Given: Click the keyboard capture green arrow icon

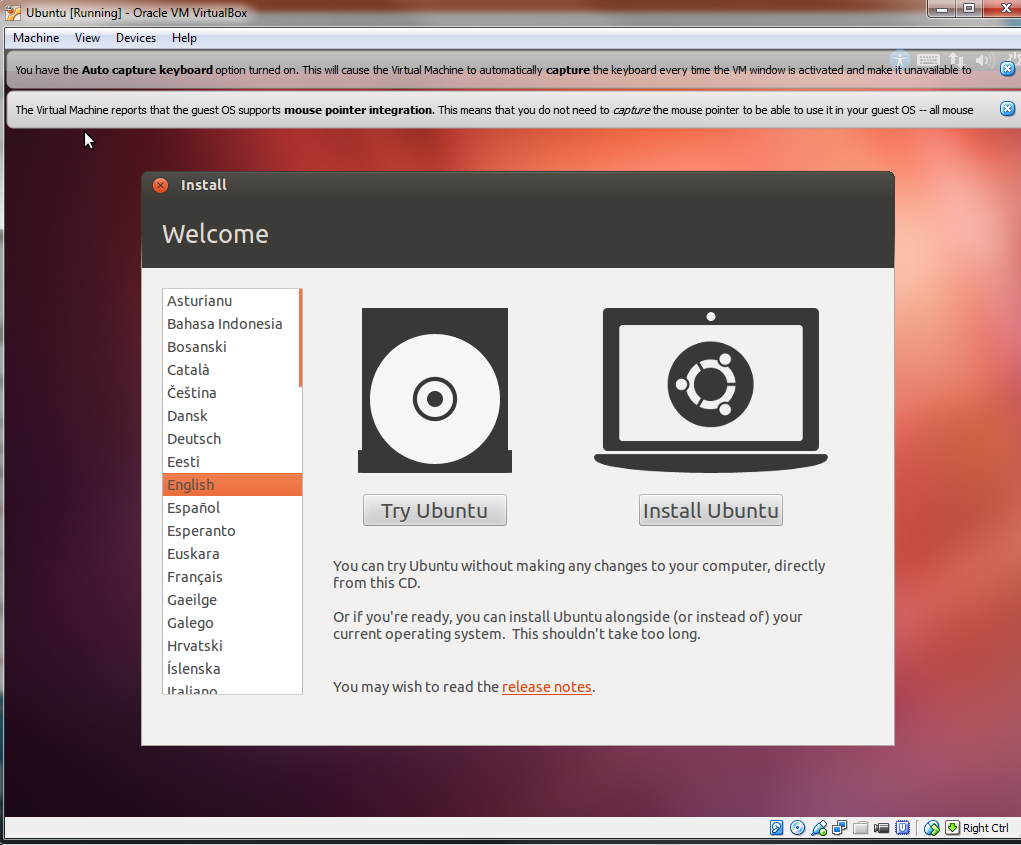Looking at the screenshot, I should [x=952, y=827].
